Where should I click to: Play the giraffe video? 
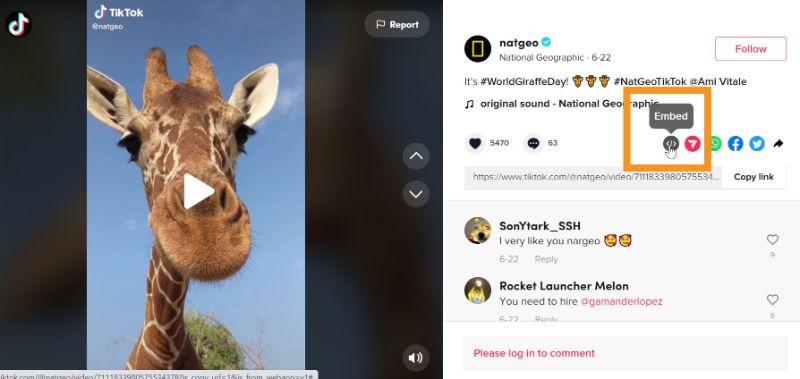click(x=198, y=191)
